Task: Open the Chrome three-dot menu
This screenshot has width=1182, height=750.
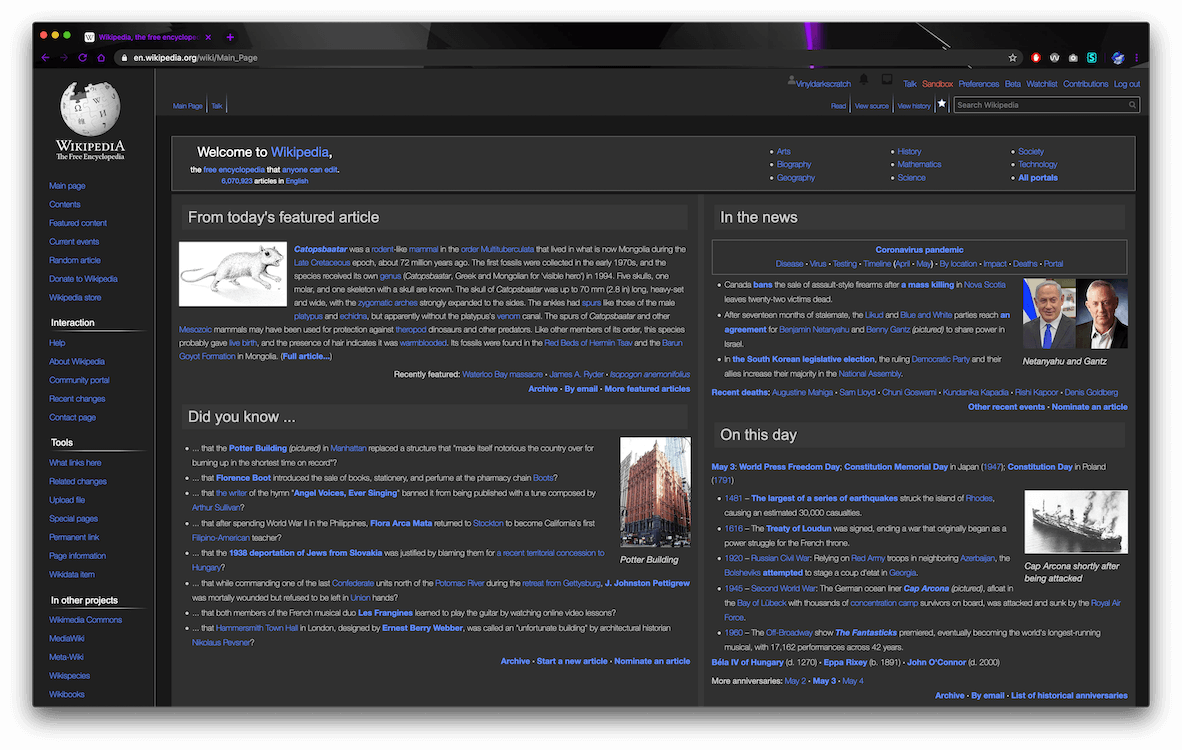Action: (x=1136, y=57)
